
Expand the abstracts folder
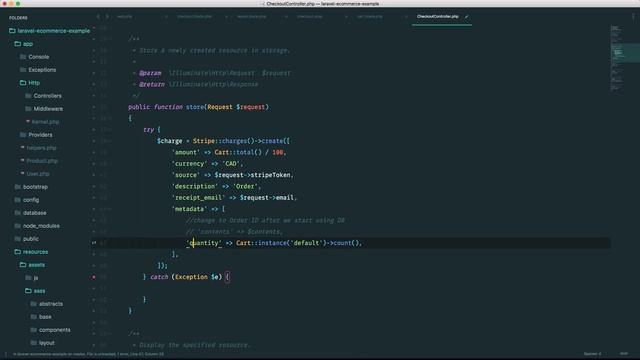click(47, 304)
